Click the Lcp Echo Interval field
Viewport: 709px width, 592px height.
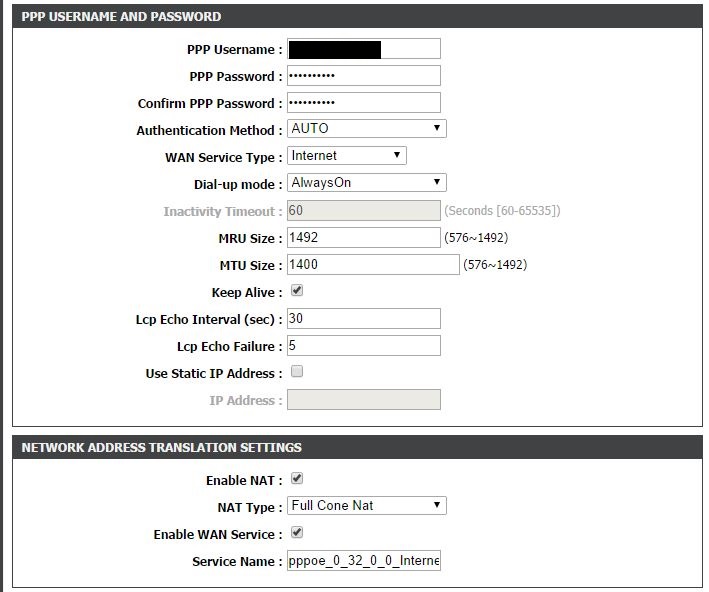tap(363, 318)
